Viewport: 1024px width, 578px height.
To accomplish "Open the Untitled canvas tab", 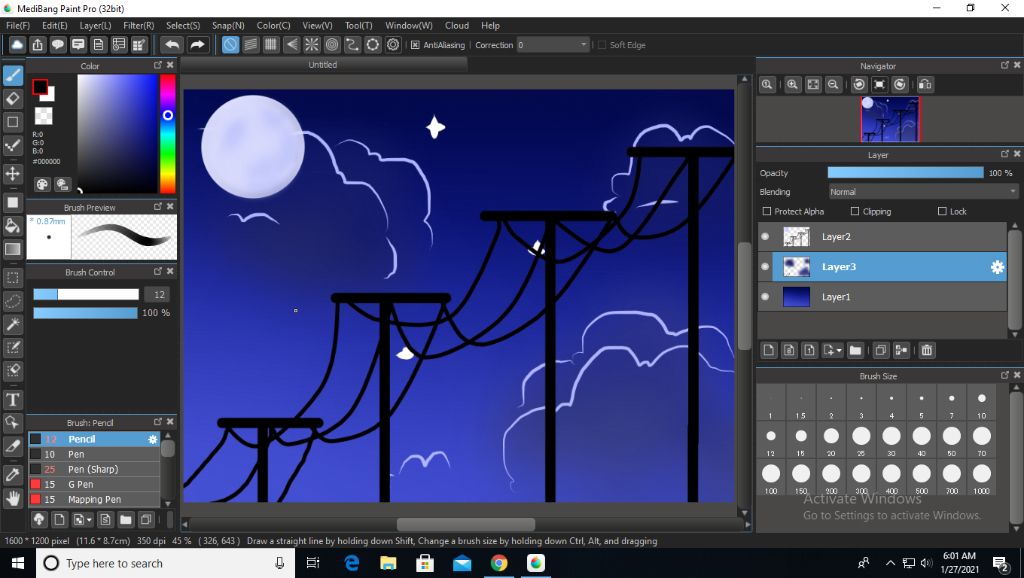I will [323, 65].
